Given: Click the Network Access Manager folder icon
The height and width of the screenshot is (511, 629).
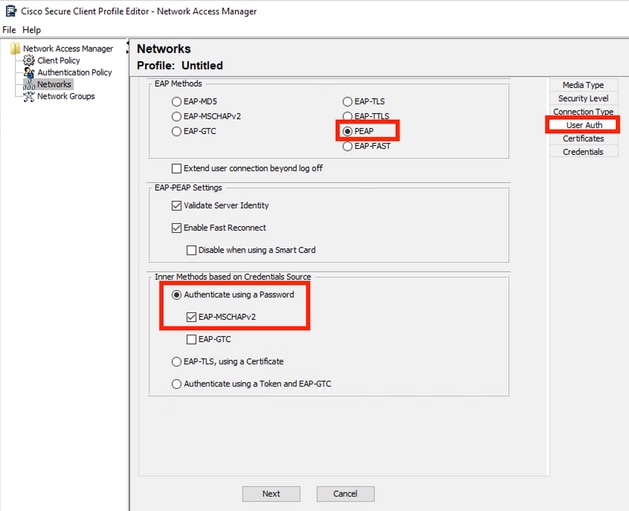Looking at the screenshot, I should (15, 49).
